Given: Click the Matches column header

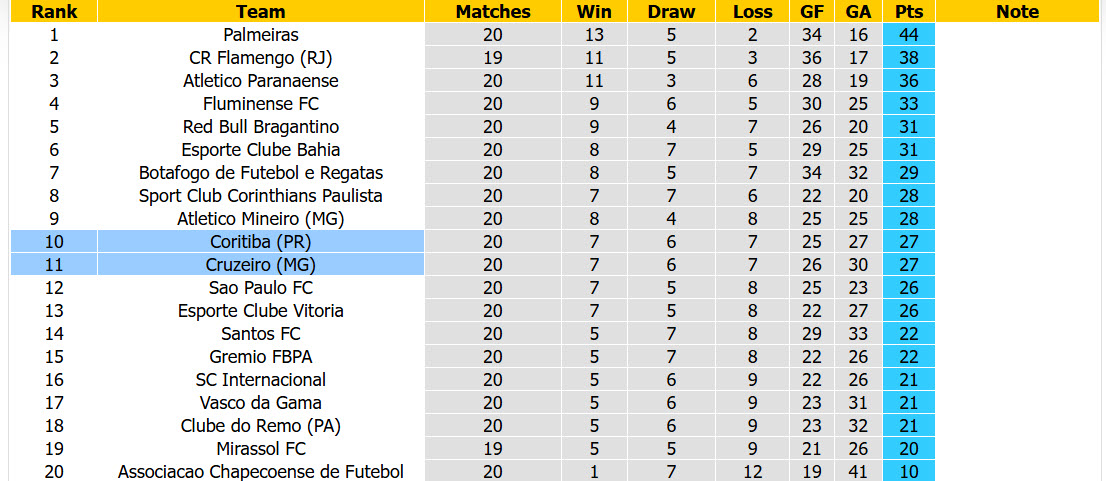Looking at the screenshot, I should pyautogui.click(x=493, y=11).
